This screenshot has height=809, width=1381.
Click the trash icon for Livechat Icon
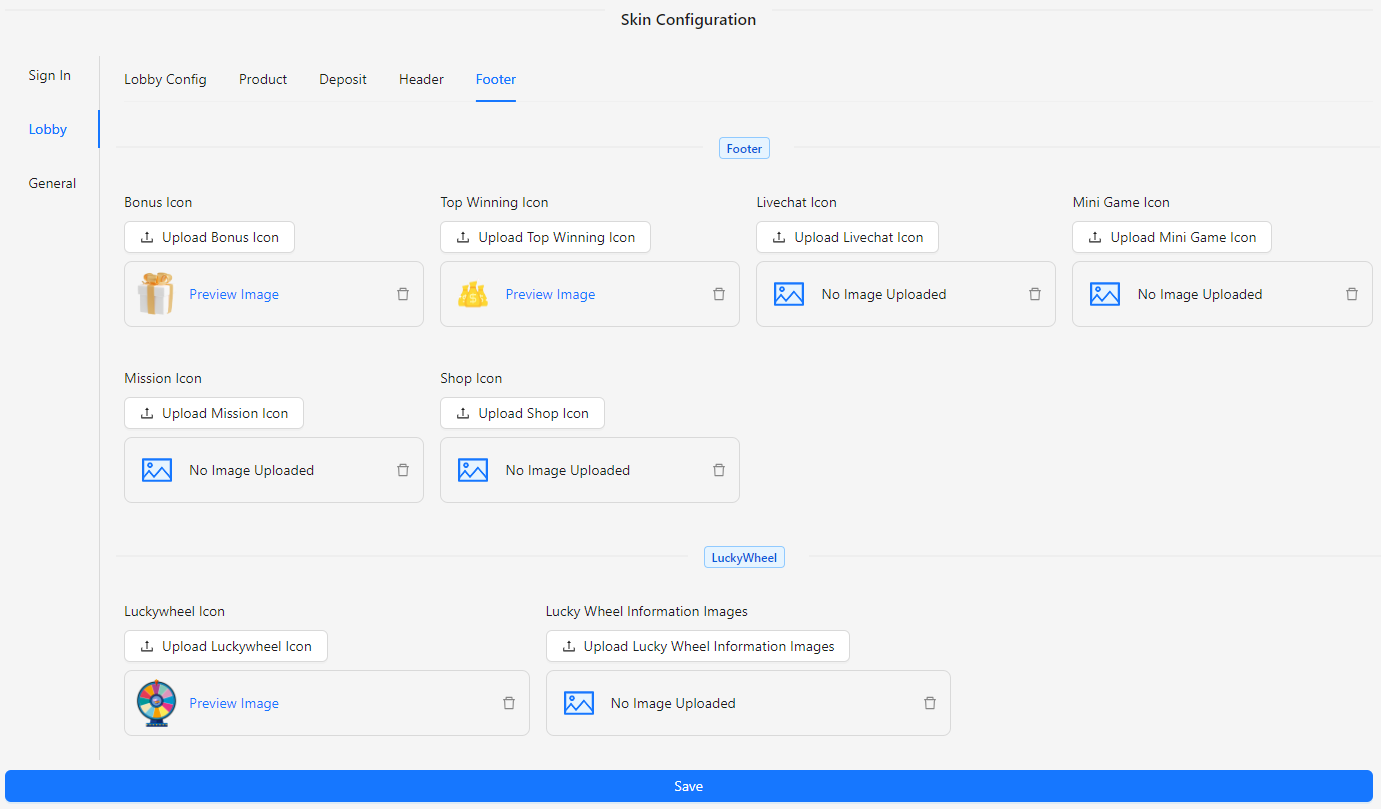1035,294
